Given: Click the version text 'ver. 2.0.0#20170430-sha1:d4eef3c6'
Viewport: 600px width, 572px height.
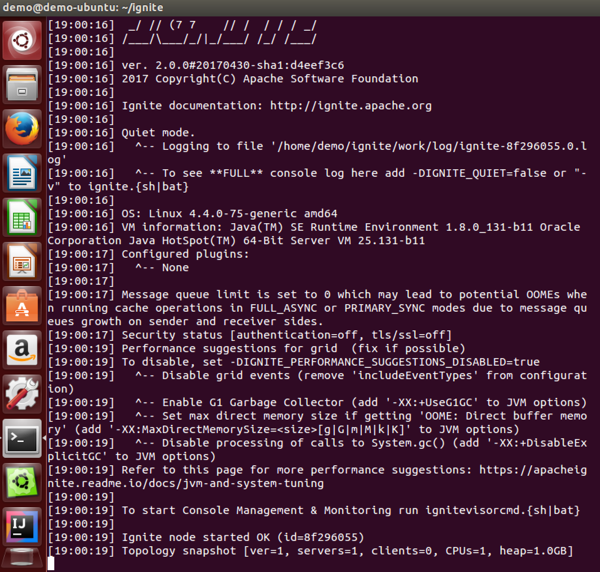Looking at the screenshot, I should [x=233, y=65].
